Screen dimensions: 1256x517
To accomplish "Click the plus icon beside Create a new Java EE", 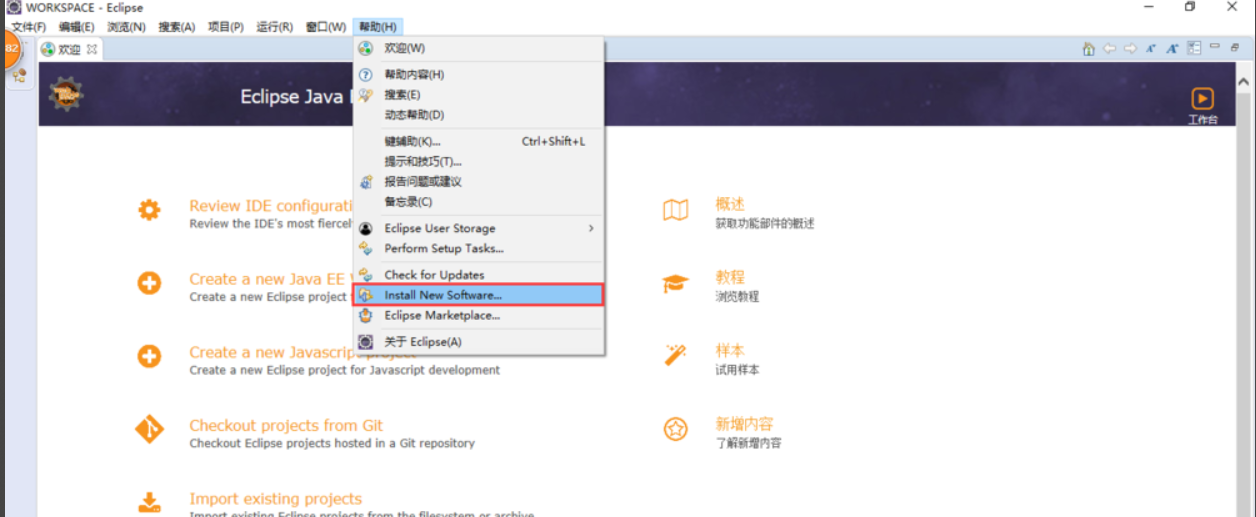I will [x=149, y=283].
